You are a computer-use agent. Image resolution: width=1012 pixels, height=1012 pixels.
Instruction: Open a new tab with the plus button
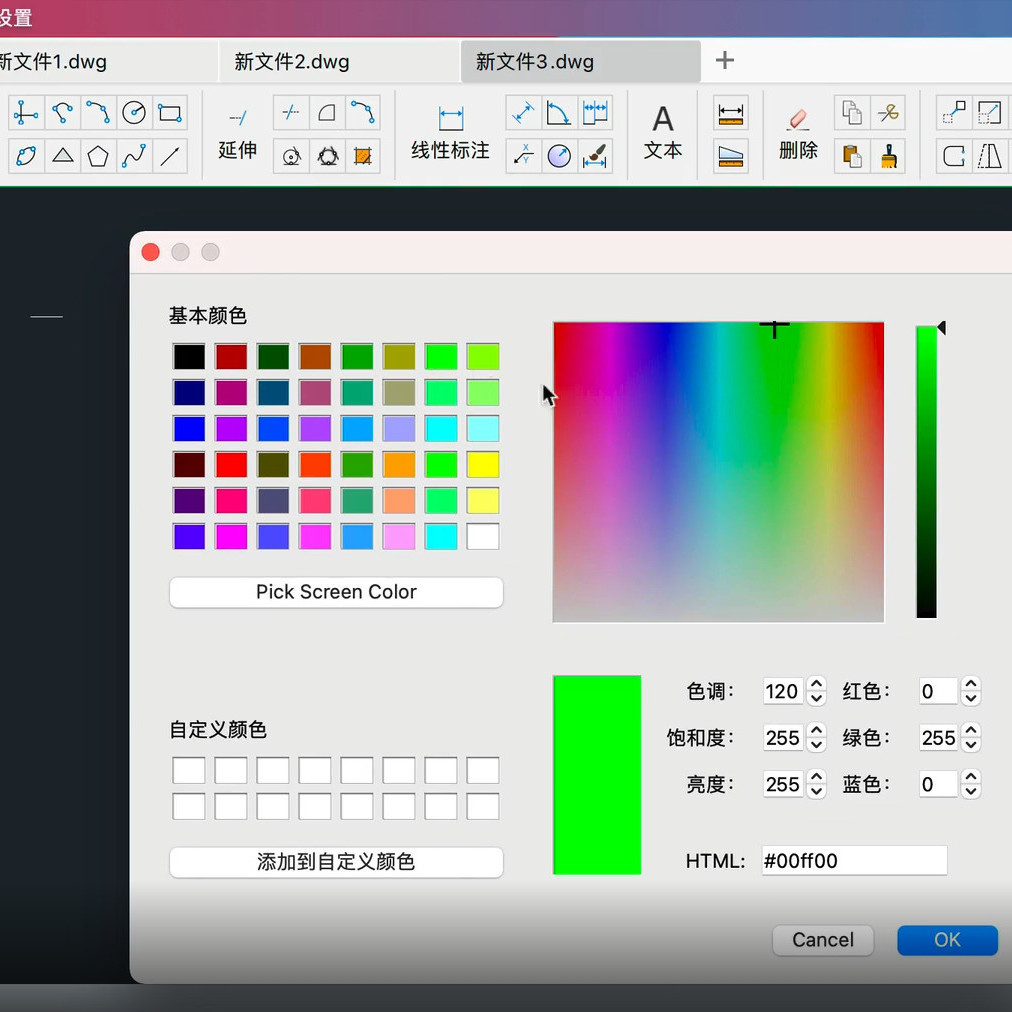pos(725,60)
